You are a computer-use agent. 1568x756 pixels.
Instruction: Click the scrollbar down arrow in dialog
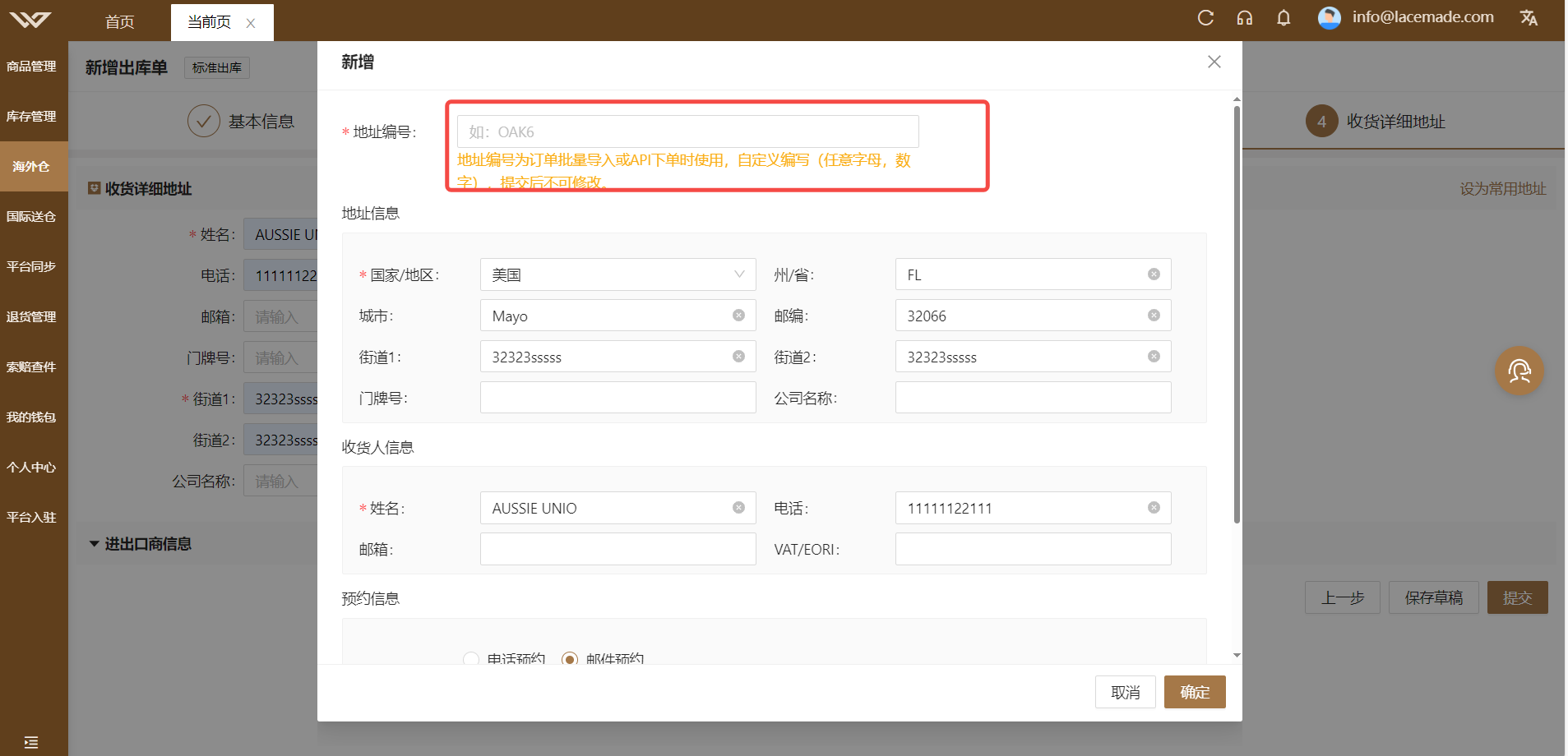coord(1237,655)
